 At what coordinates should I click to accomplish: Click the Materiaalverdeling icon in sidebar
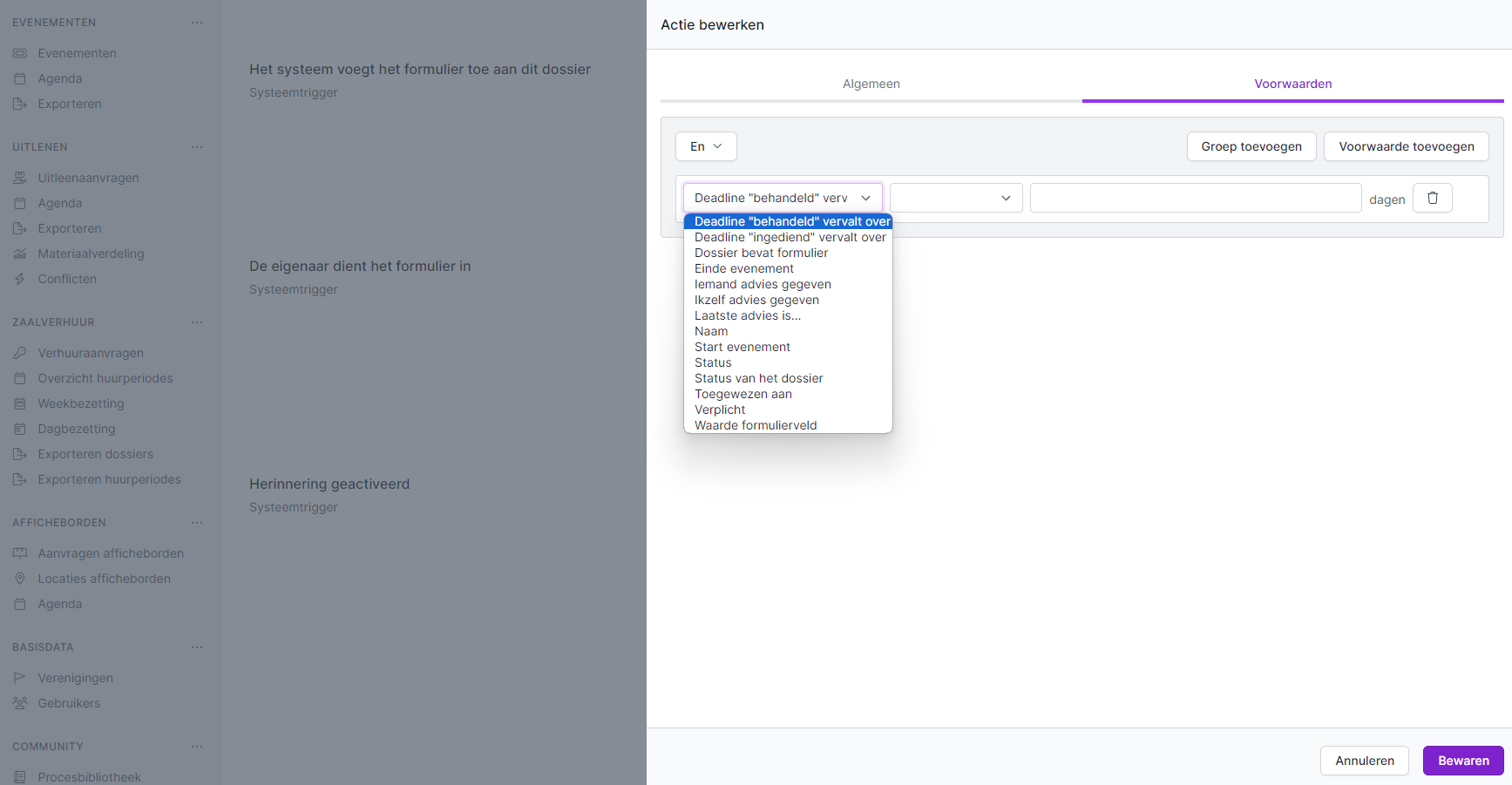[20, 254]
